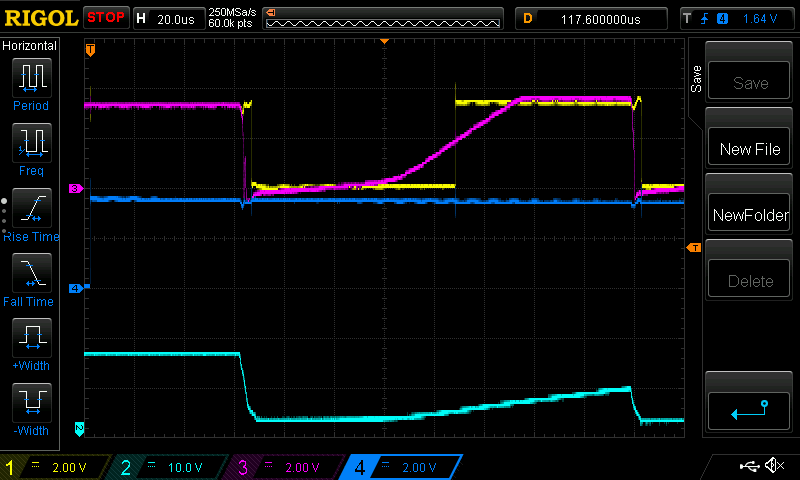Click the orange trigger level marker on right edge
Screen dimensions: 800x480
point(694,248)
